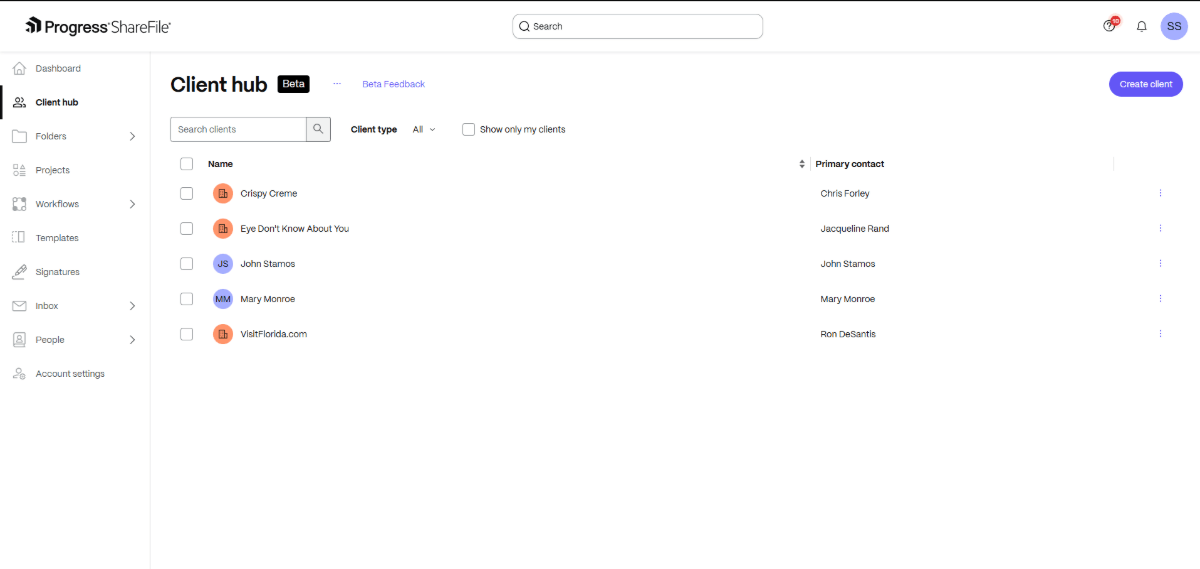Open Signatures from the sidebar
The height and width of the screenshot is (569, 1200).
click(58, 272)
